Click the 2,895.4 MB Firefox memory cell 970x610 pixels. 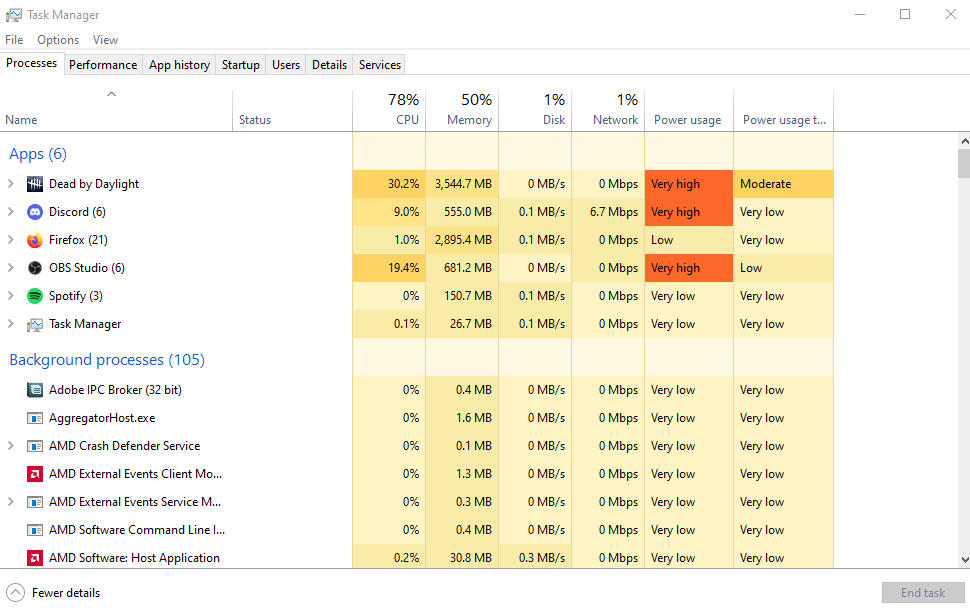click(x=462, y=239)
